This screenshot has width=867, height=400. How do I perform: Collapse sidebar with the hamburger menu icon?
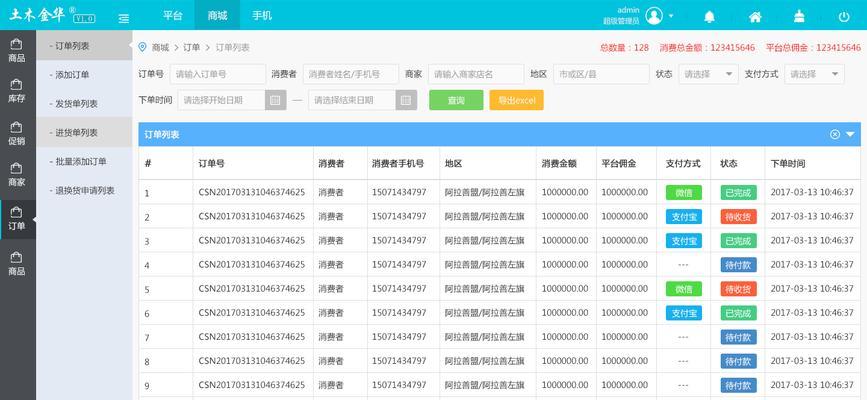coord(124,18)
